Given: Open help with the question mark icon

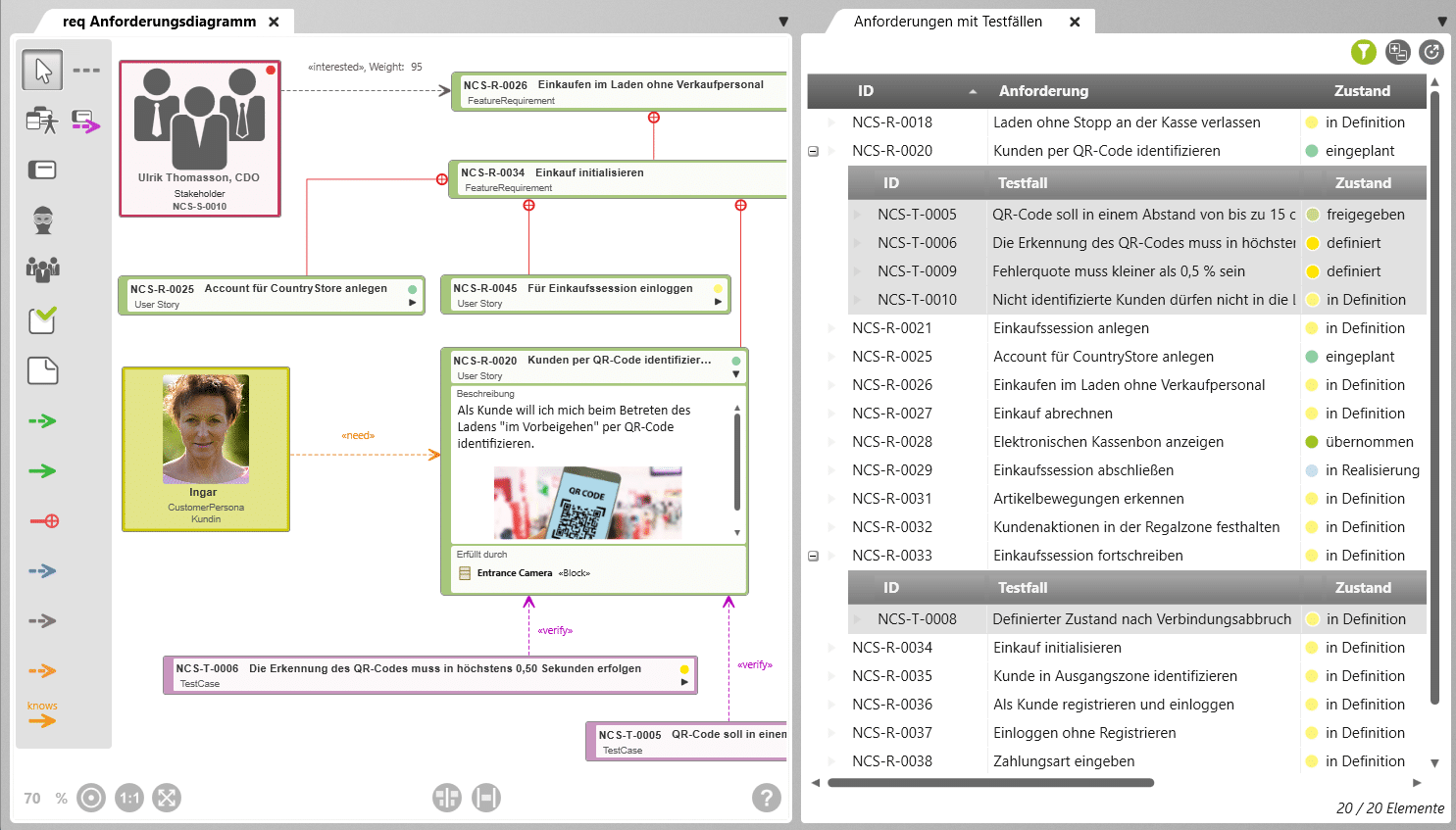Looking at the screenshot, I should point(767,798).
